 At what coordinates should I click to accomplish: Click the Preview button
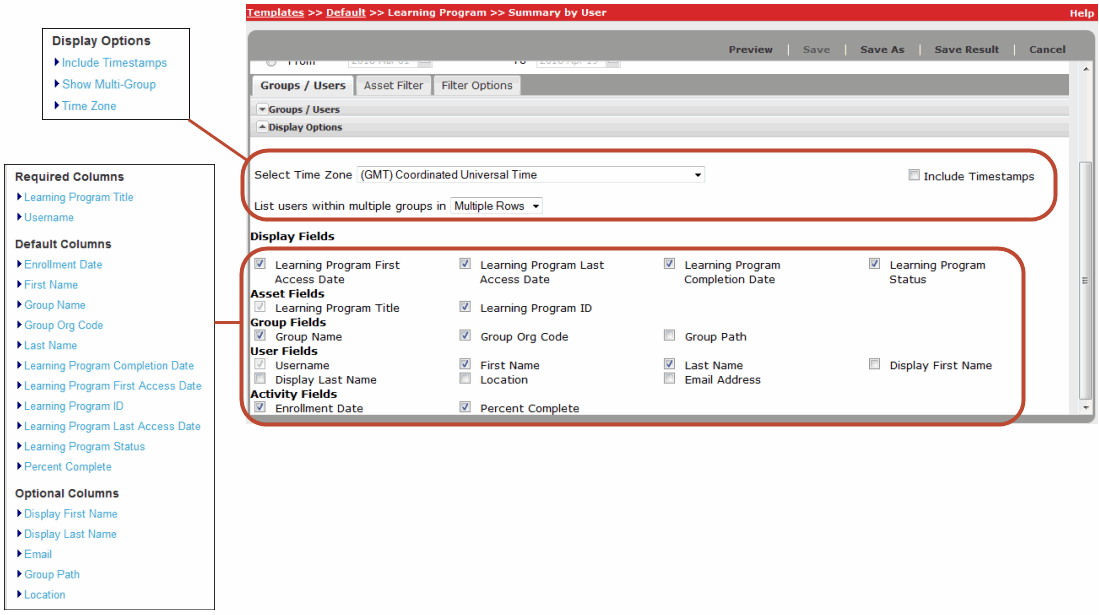750,49
